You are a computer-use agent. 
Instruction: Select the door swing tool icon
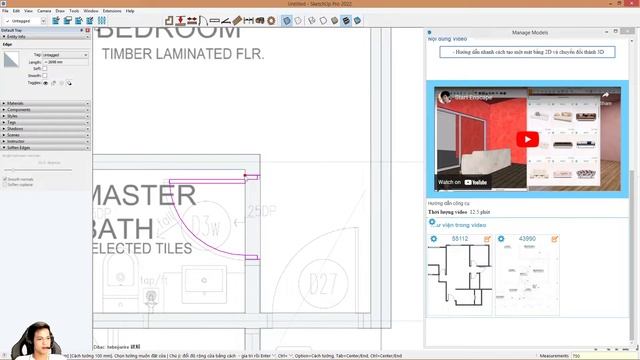(x=203, y=20)
